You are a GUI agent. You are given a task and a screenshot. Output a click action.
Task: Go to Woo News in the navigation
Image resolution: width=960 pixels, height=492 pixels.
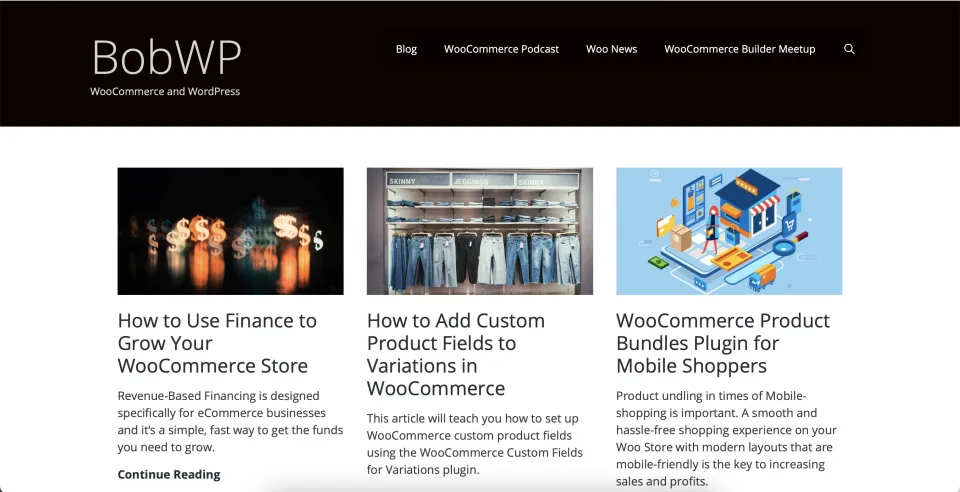[611, 49]
